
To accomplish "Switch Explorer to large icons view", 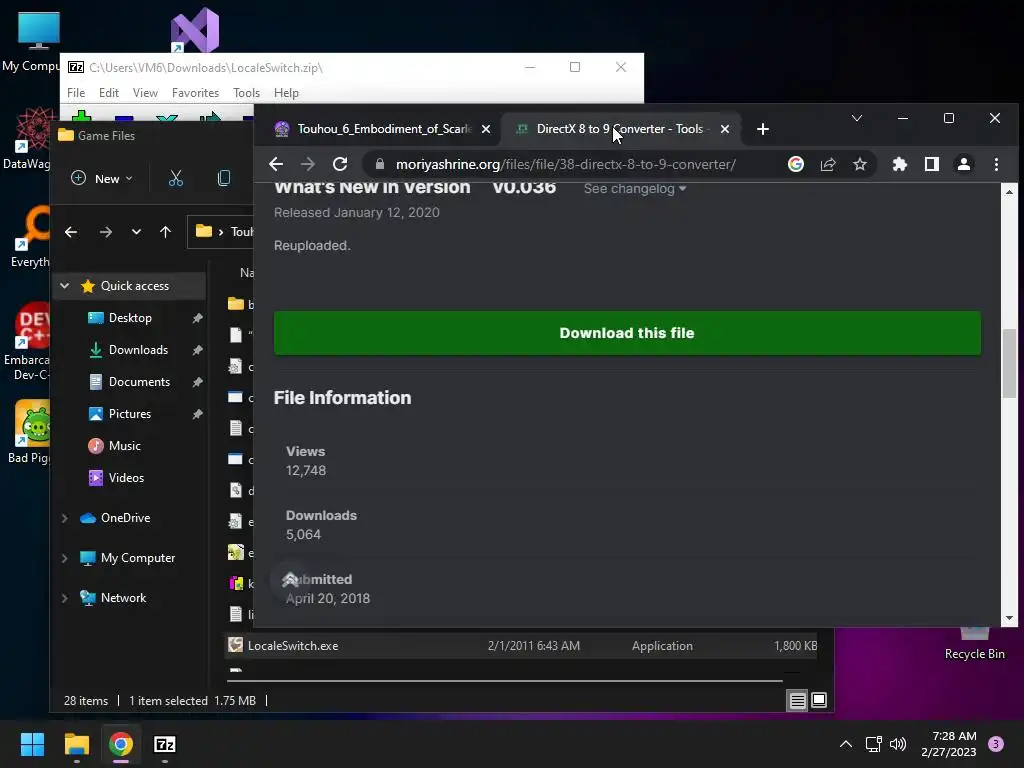I will [x=819, y=701].
